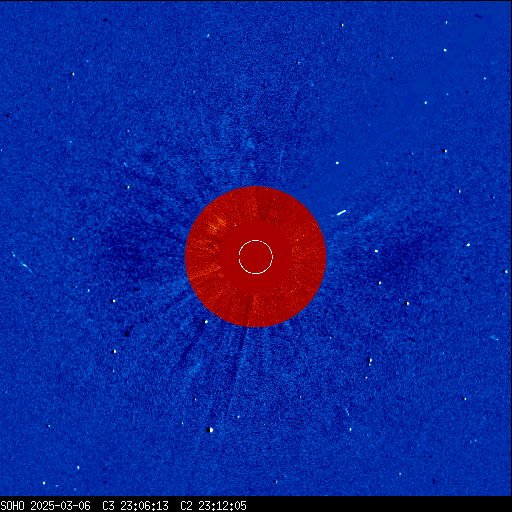This screenshot has width=512, height=512.
Task: Click the elongated bright streak right of red disk
Action: click(x=341, y=213)
